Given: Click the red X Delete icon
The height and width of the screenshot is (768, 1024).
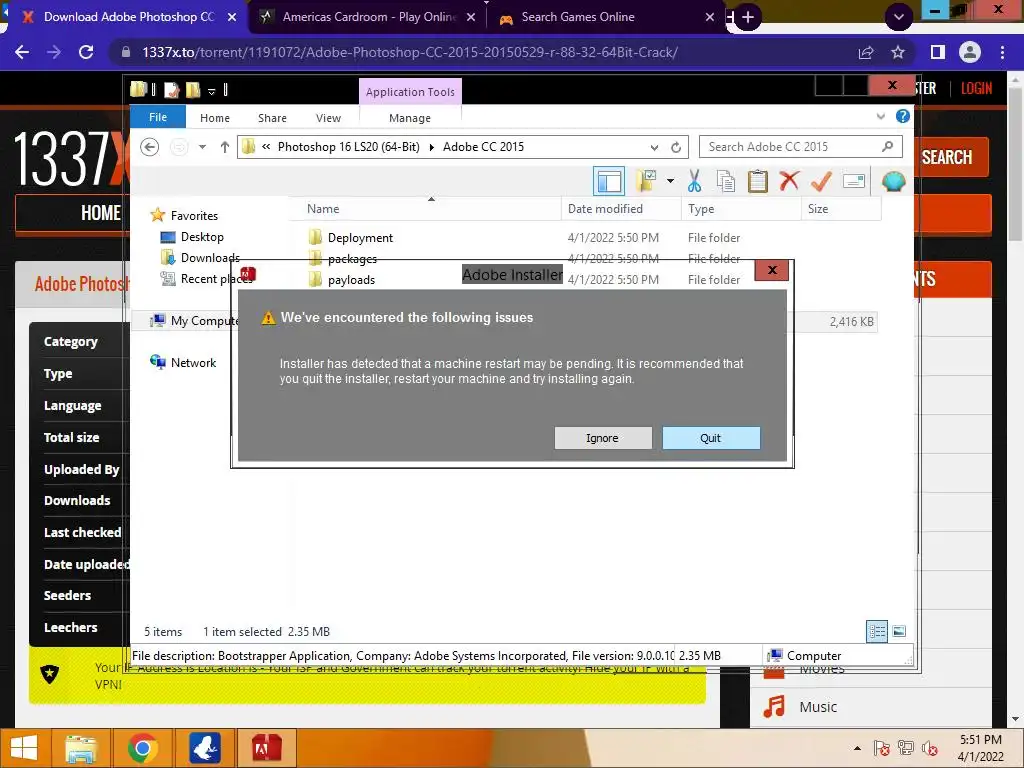Looking at the screenshot, I should pos(789,180).
